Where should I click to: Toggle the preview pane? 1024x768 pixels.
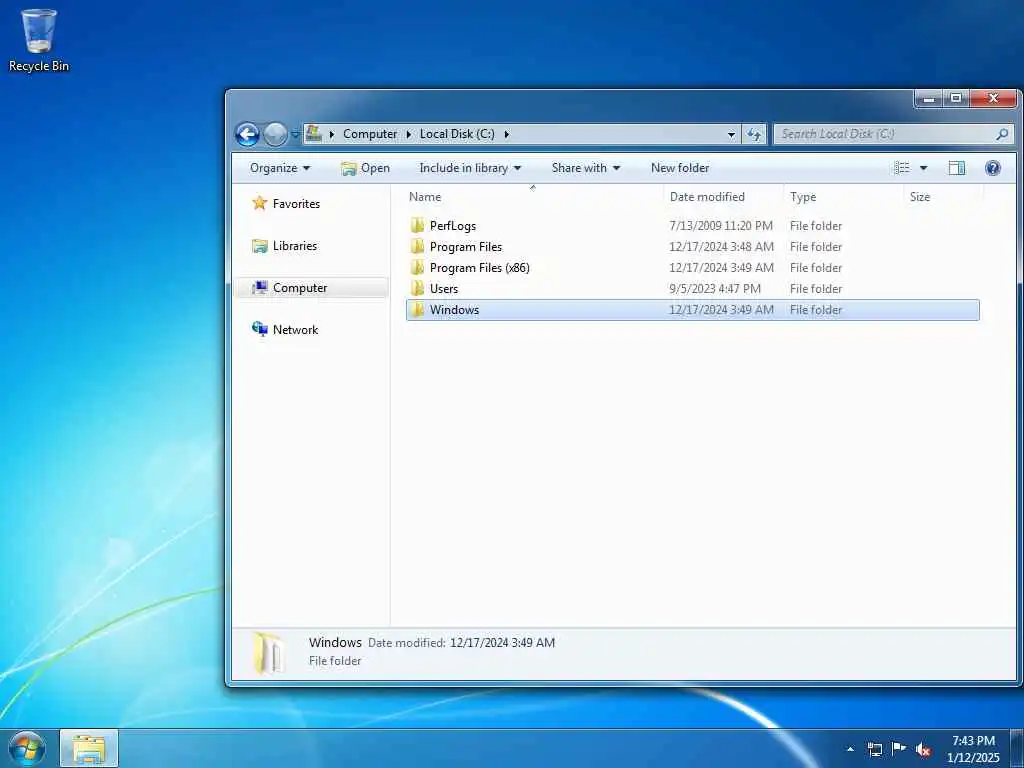[x=957, y=168]
